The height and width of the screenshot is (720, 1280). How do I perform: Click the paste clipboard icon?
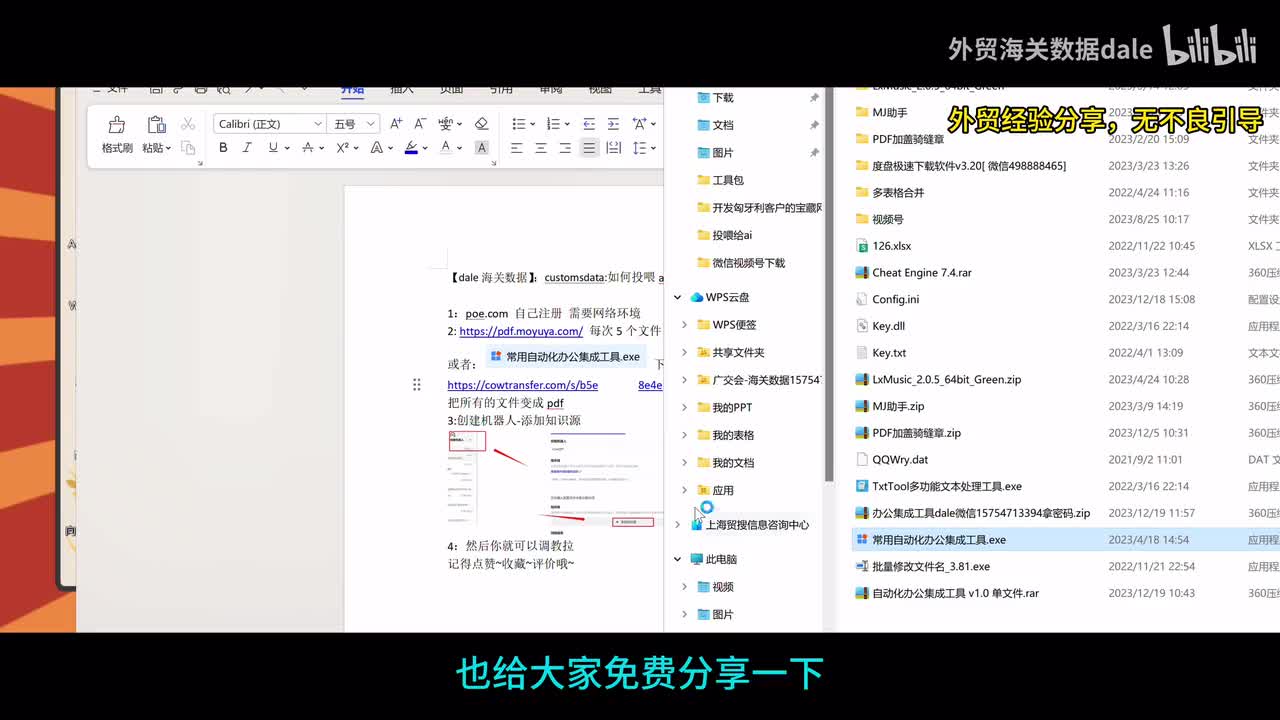156,125
